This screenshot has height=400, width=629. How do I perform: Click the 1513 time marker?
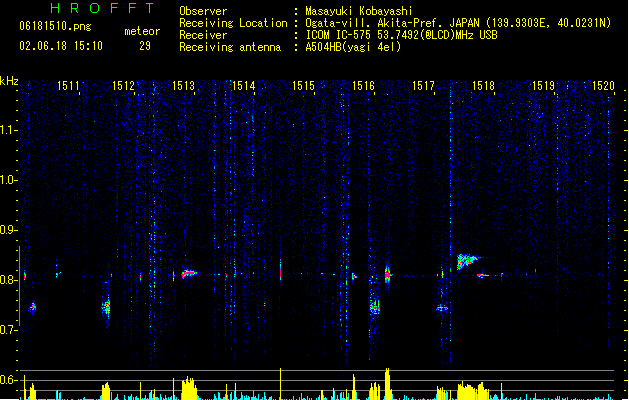[183, 86]
